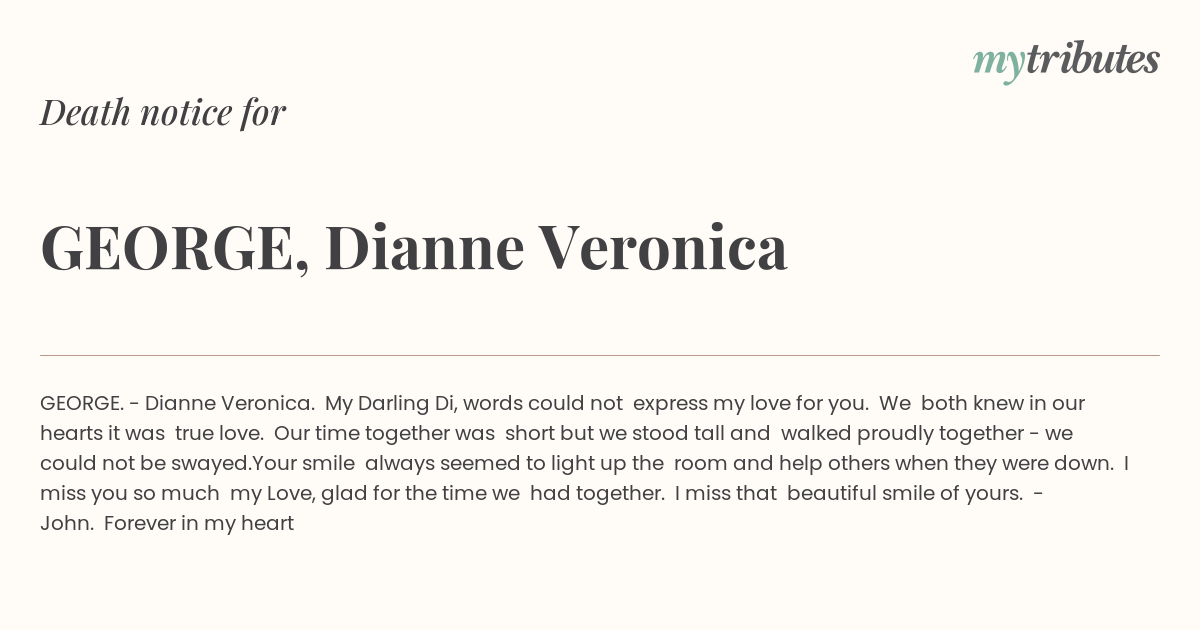The height and width of the screenshot is (630, 1200).
Task: Select the "Death notice for" heading
Action: tap(163, 113)
